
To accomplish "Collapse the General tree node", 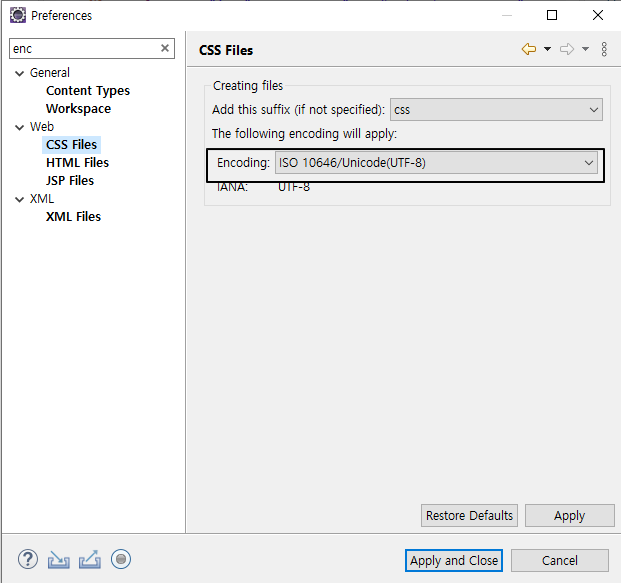I will tap(19, 73).
